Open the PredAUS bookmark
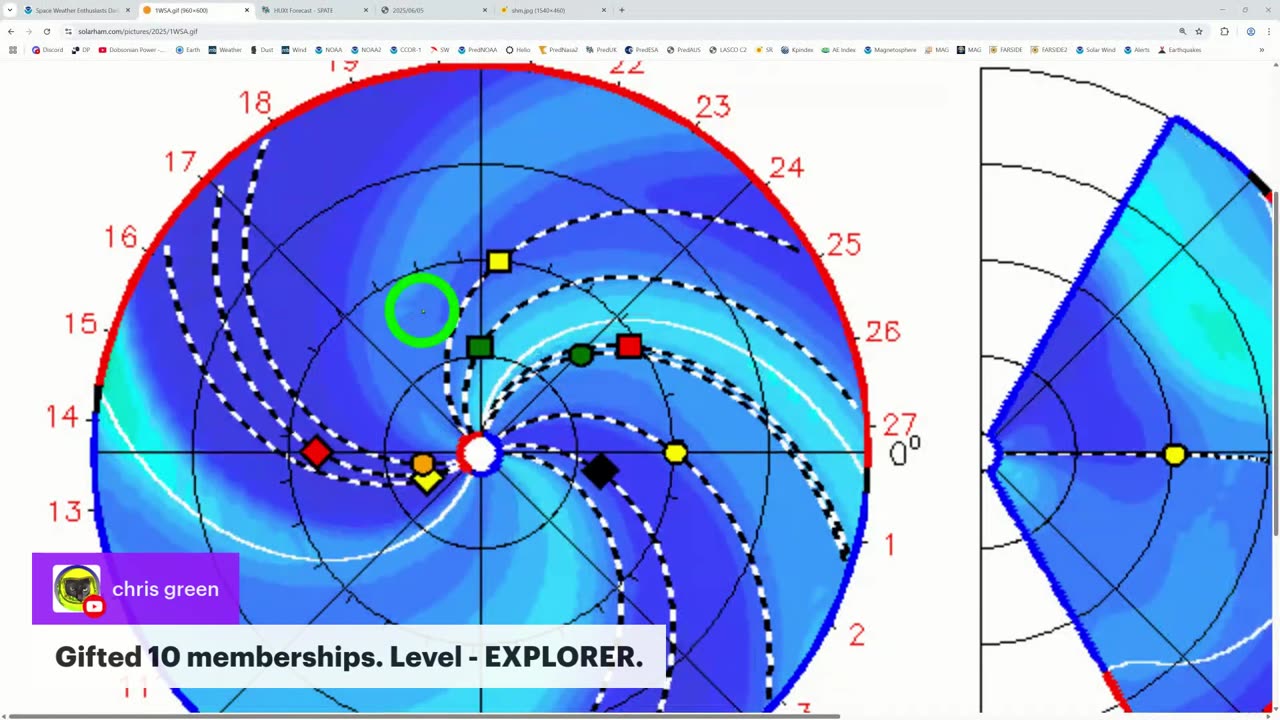 point(683,49)
